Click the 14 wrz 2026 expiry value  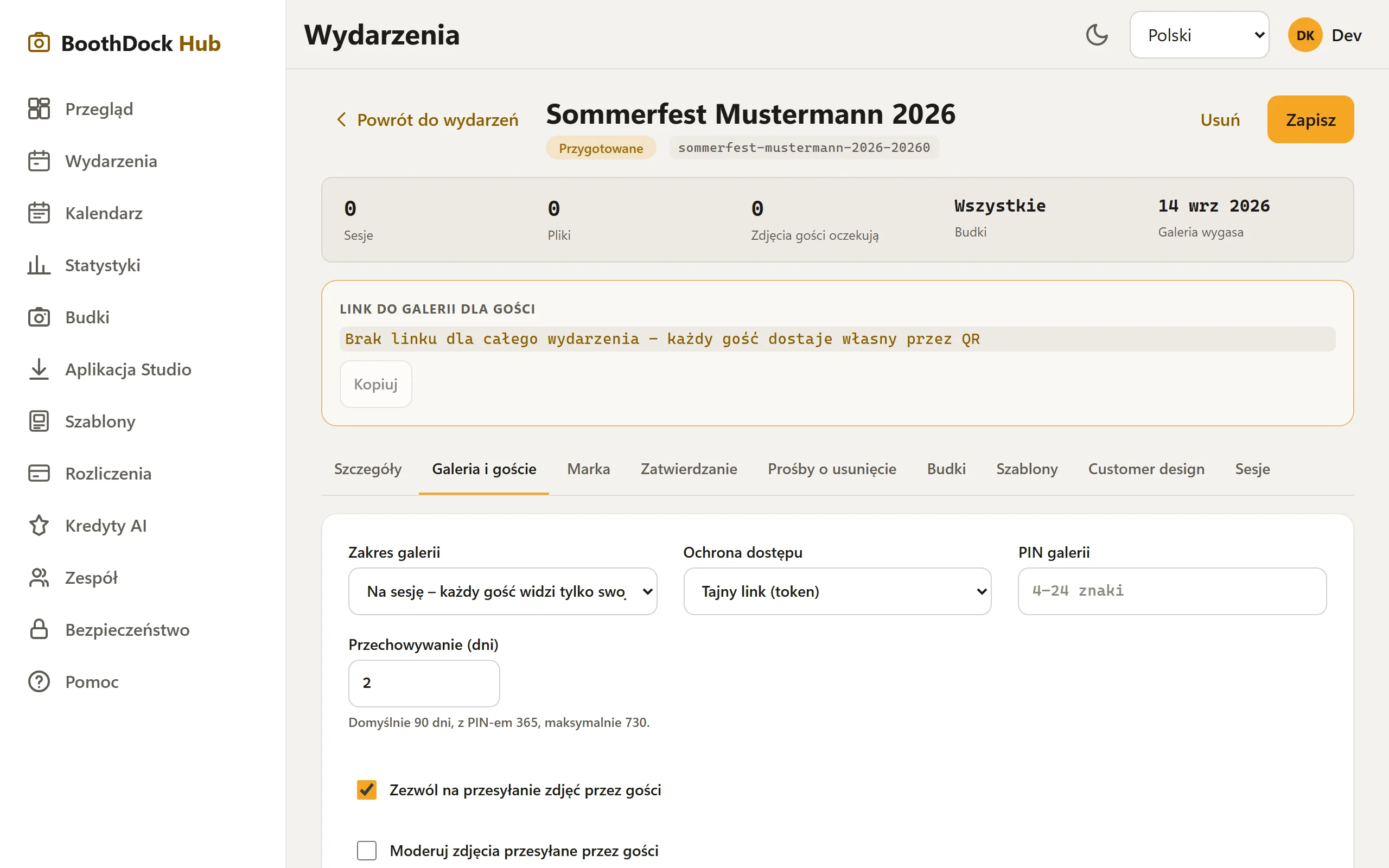1214,206
